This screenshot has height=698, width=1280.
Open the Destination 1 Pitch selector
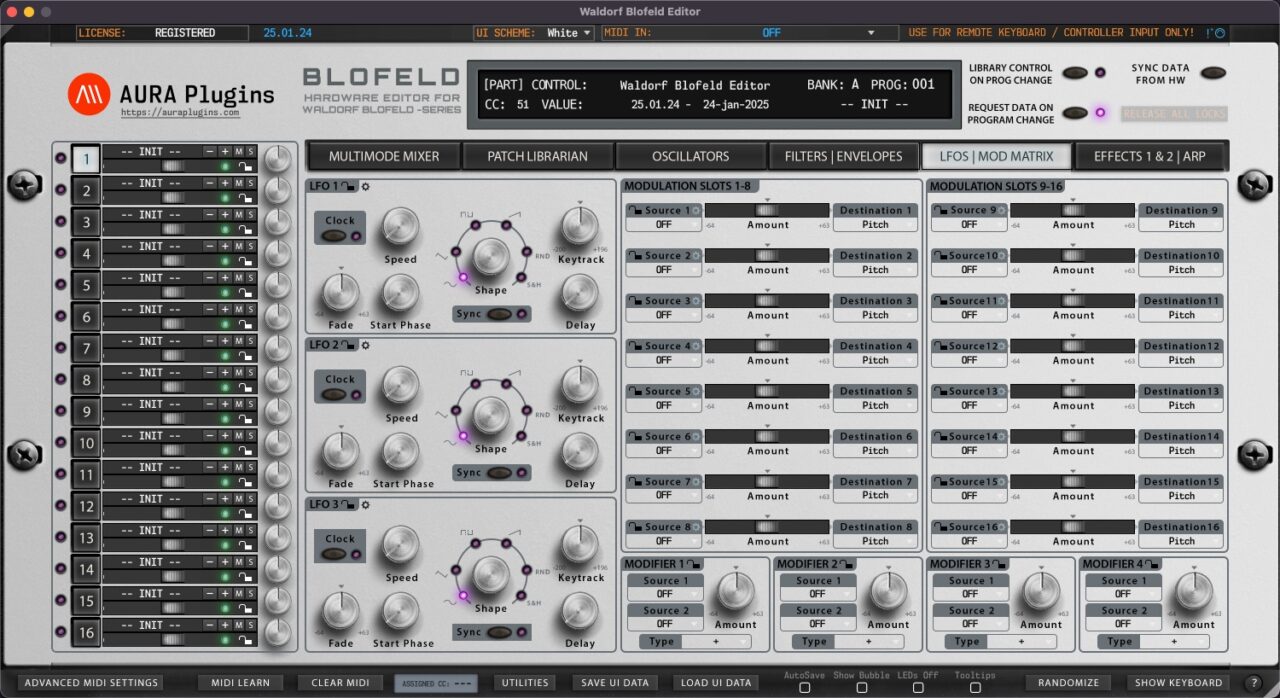[875, 224]
